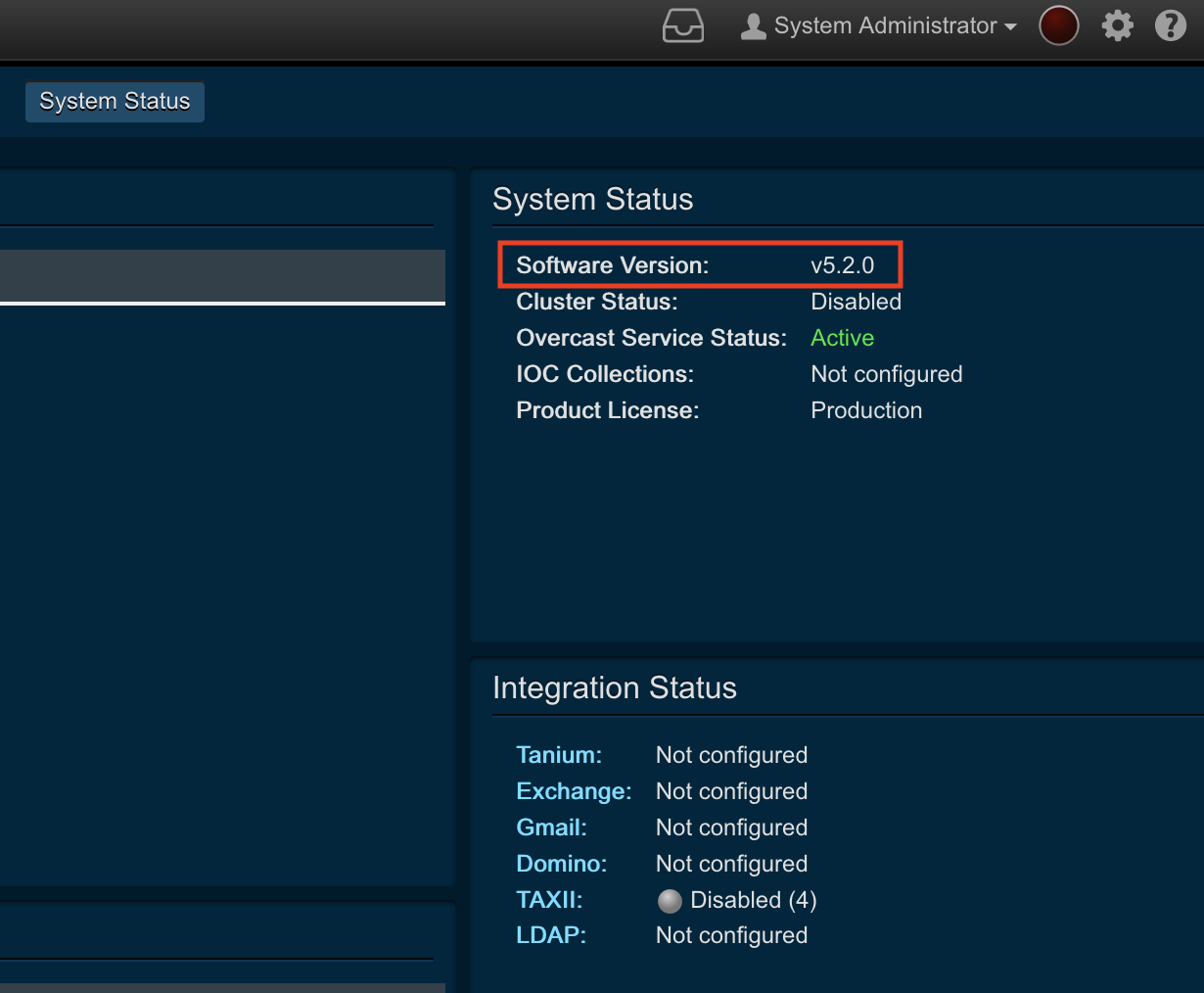Select the System Status tab button
The width and height of the screenshot is (1204, 993).
(x=115, y=102)
